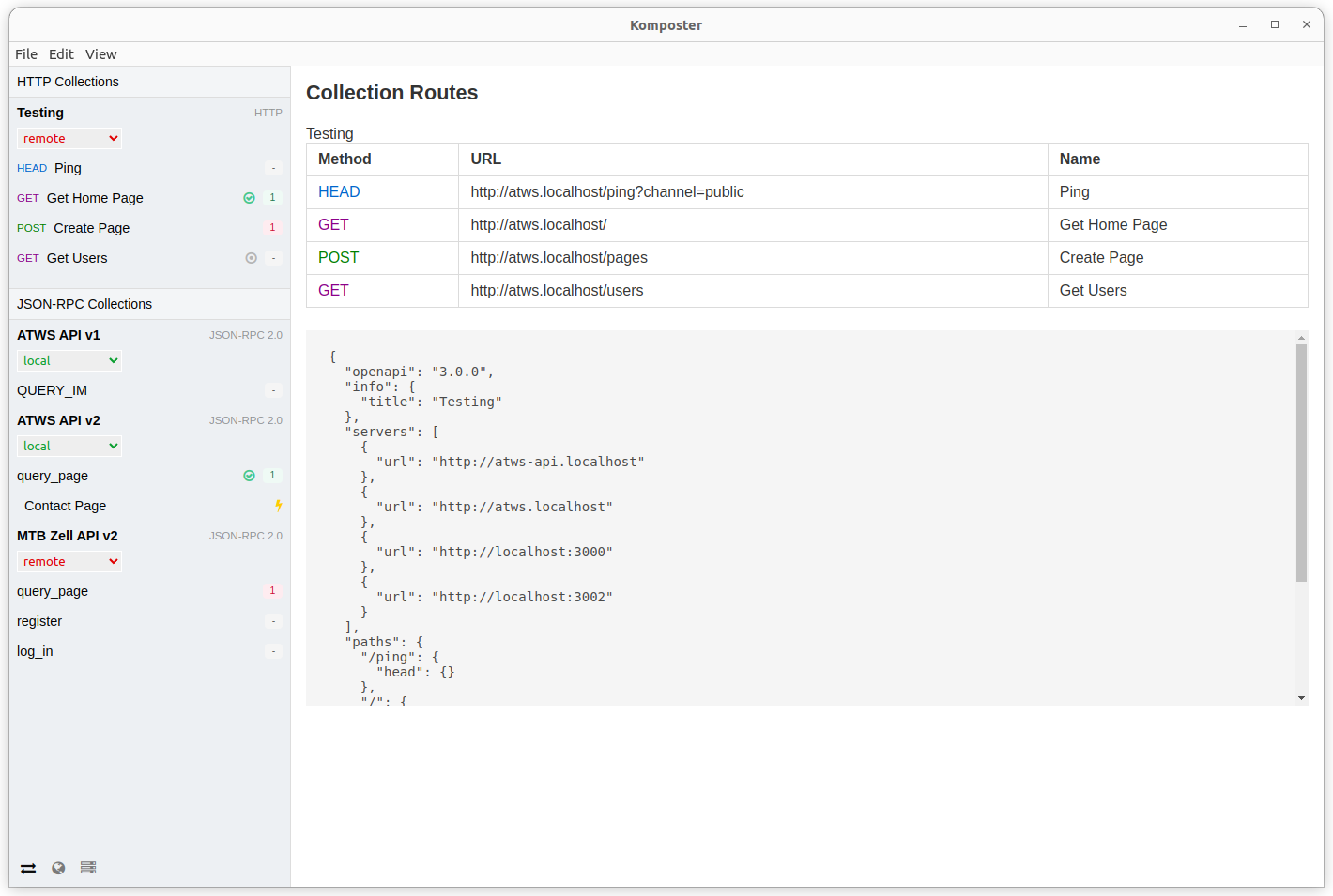Select query_page under ATWS API v2

(x=150, y=476)
